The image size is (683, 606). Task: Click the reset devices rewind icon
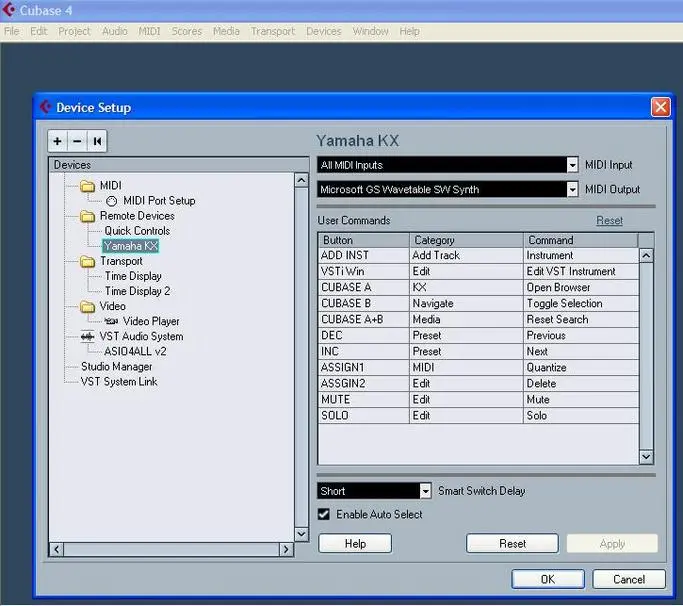pyautogui.click(x=97, y=141)
